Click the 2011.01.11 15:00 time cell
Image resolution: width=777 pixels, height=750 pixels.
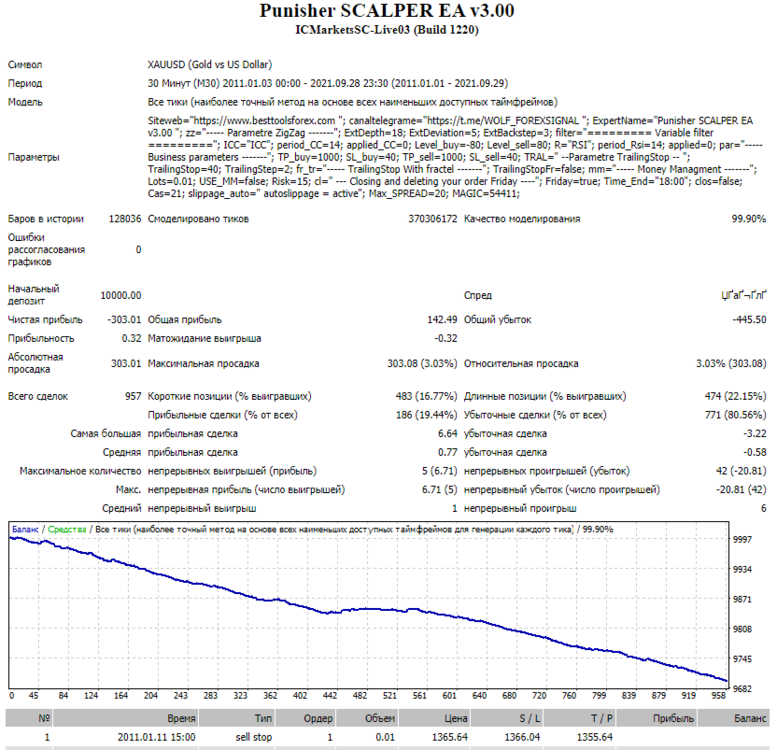[x=157, y=737]
